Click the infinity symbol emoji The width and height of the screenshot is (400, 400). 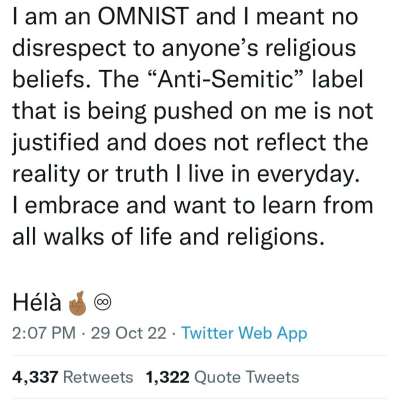[x=102, y=302]
